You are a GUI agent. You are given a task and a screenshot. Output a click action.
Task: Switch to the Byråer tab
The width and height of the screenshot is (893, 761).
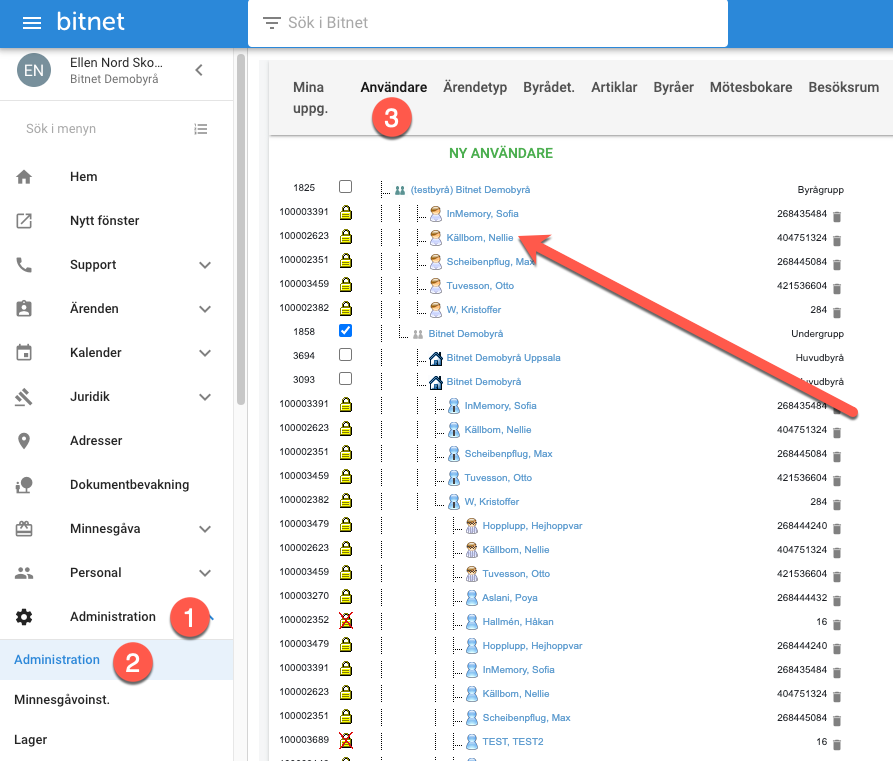point(673,87)
